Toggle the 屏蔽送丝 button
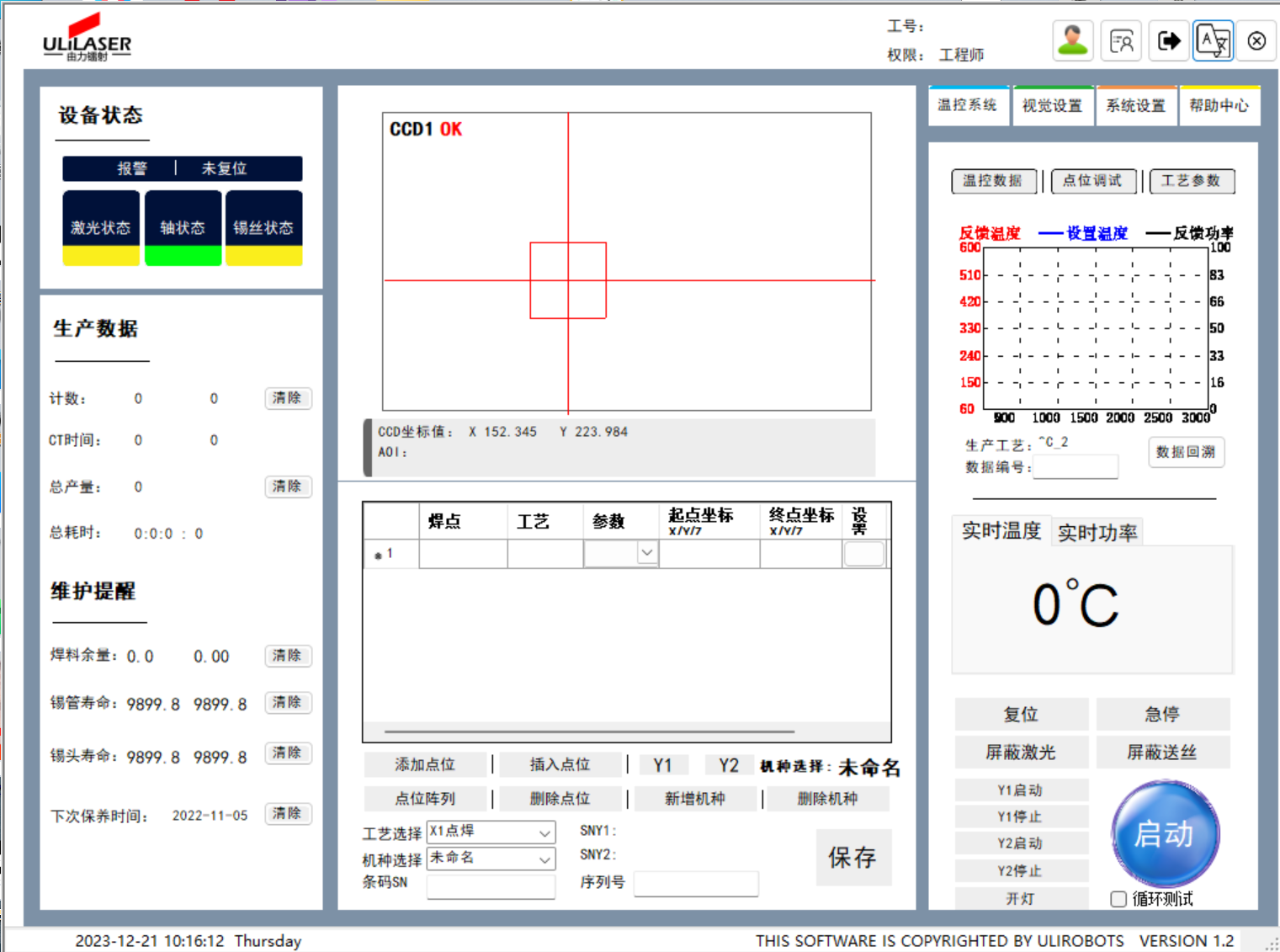Image resolution: width=1280 pixels, height=952 pixels. (x=1162, y=752)
